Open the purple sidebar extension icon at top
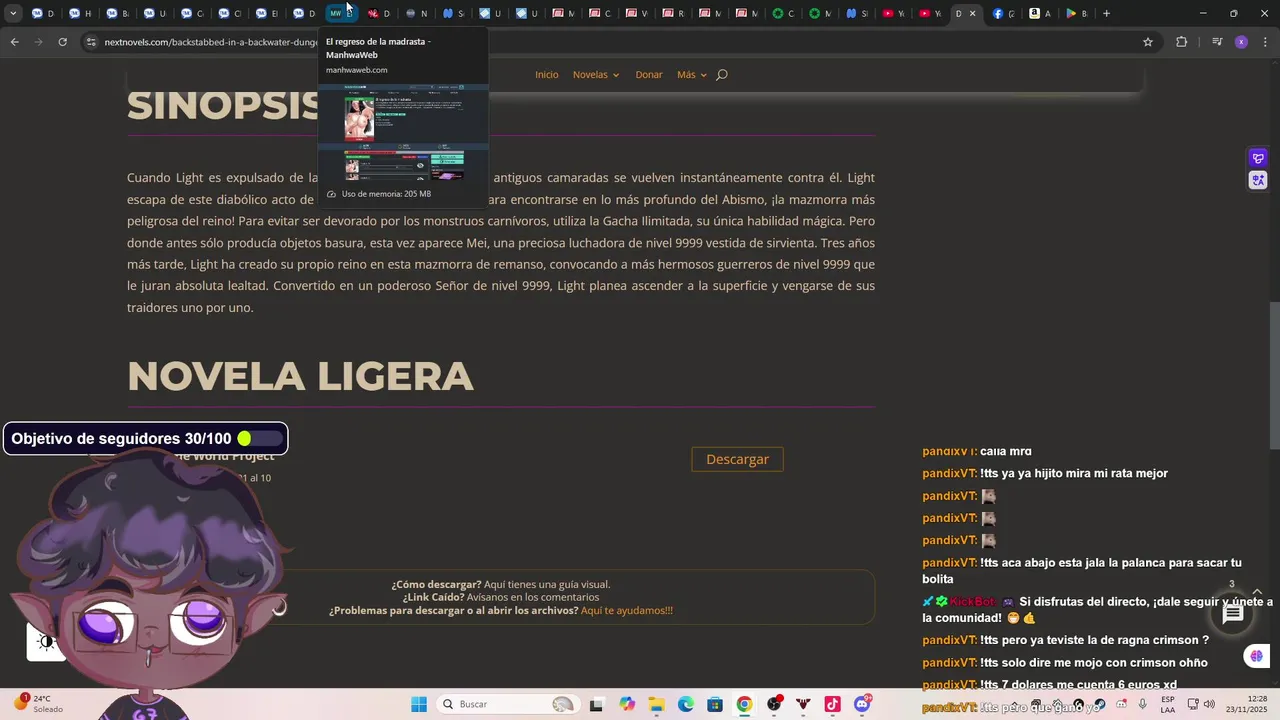This screenshot has height=720, width=1280. click(1258, 158)
